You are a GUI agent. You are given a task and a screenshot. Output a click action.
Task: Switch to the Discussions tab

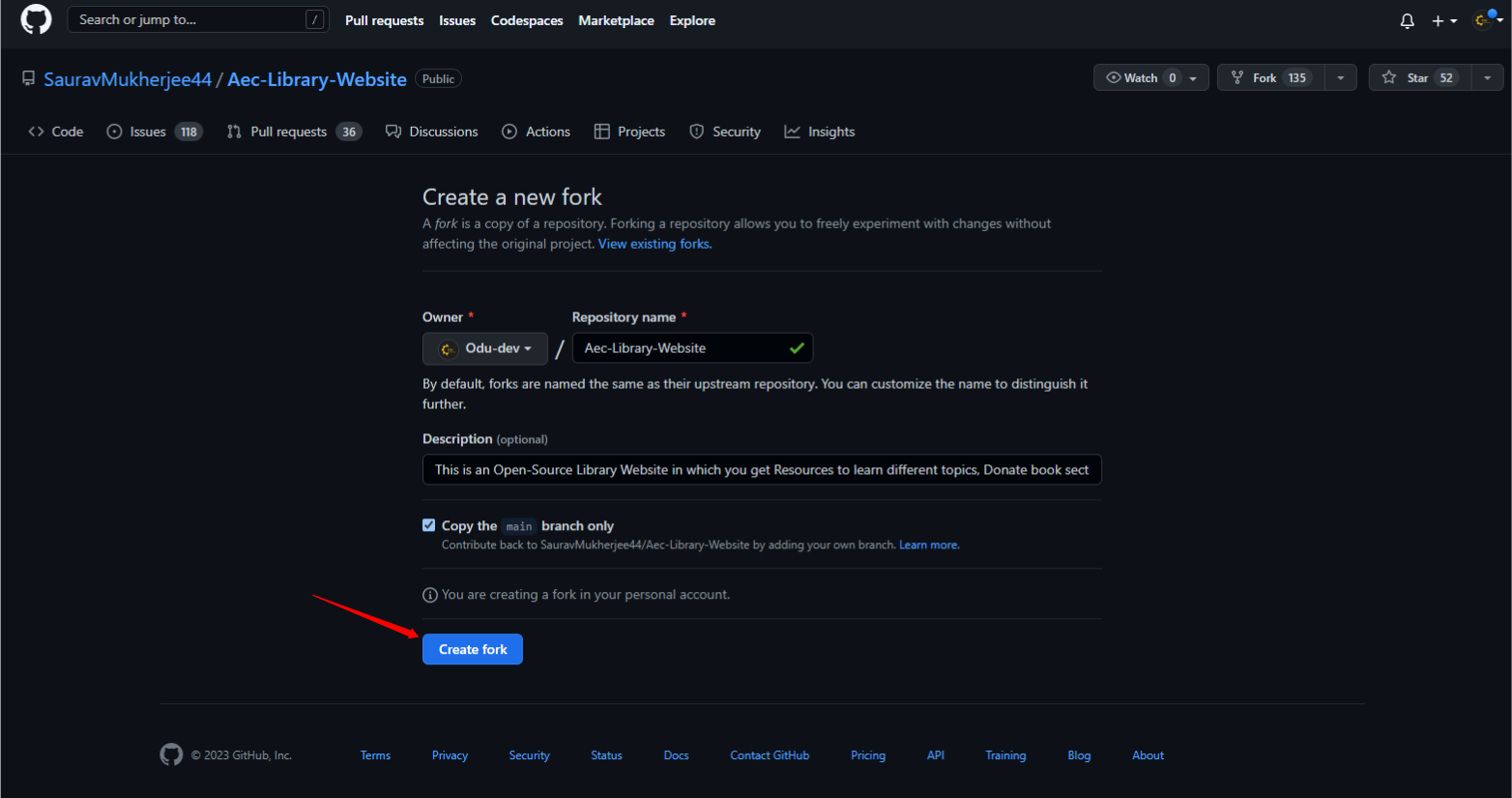(431, 132)
